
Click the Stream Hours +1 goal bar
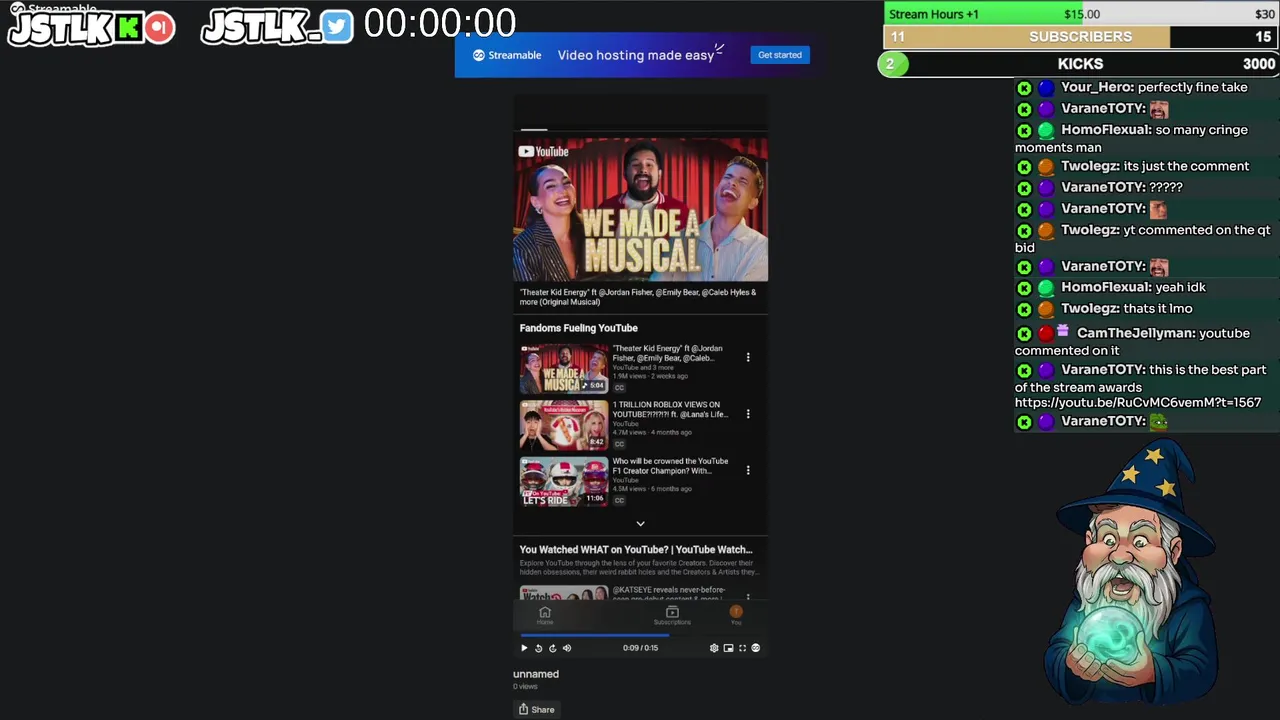1081,14
